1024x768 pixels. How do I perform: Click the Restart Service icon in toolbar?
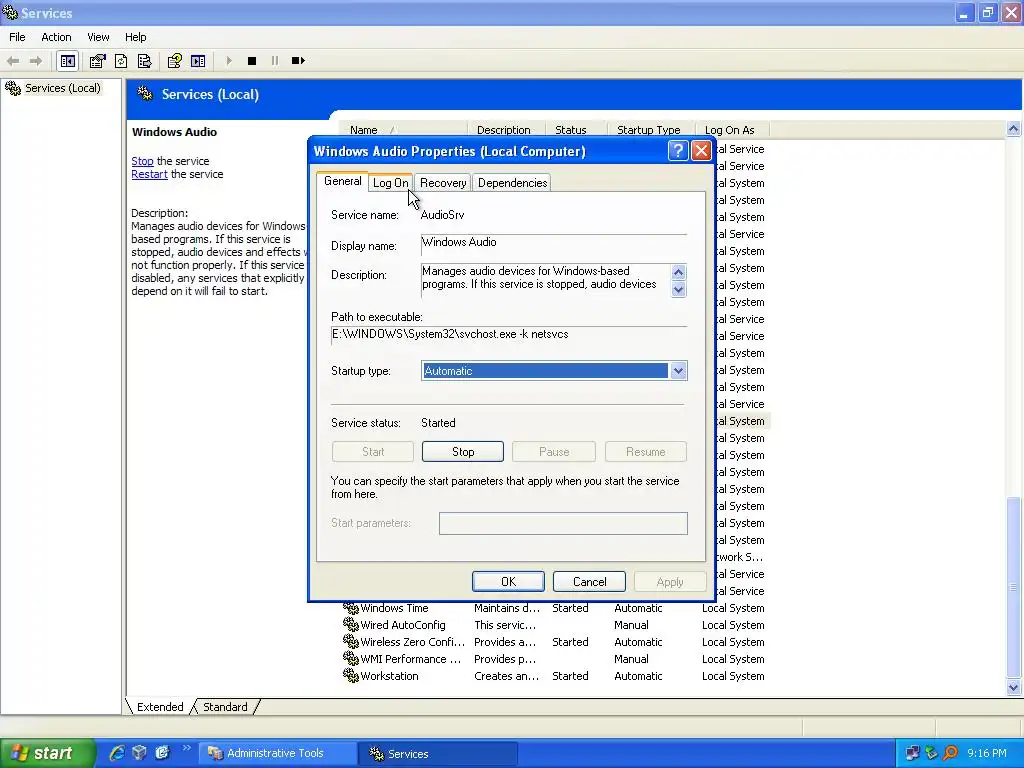(298, 61)
